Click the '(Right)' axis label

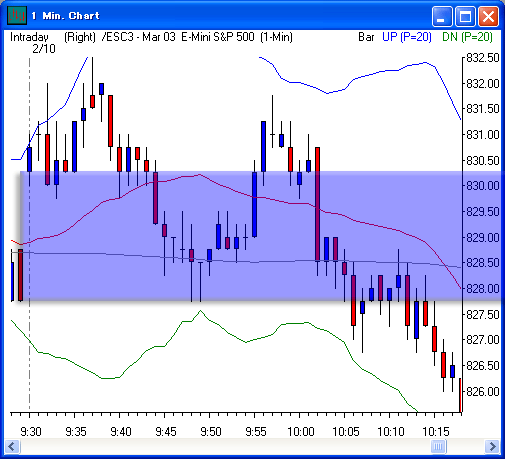80,37
